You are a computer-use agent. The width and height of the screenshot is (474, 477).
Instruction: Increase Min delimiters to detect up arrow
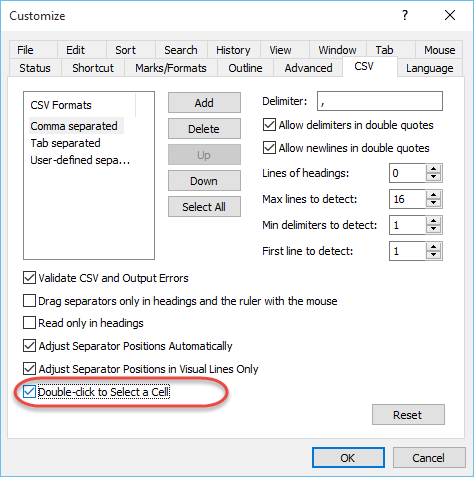click(433, 221)
